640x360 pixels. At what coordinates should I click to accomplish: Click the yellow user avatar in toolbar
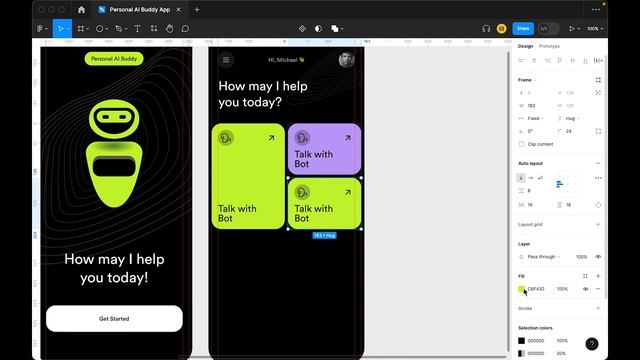click(x=502, y=29)
